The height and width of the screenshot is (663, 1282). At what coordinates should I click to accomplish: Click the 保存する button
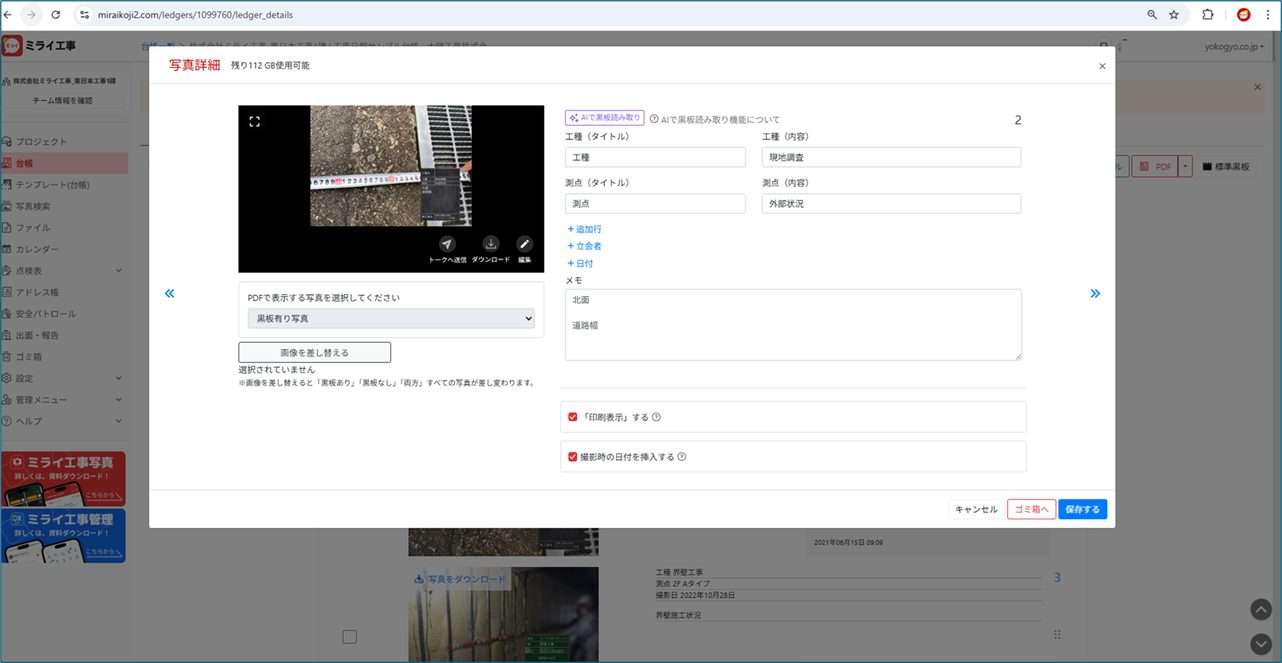tap(1082, 510)
